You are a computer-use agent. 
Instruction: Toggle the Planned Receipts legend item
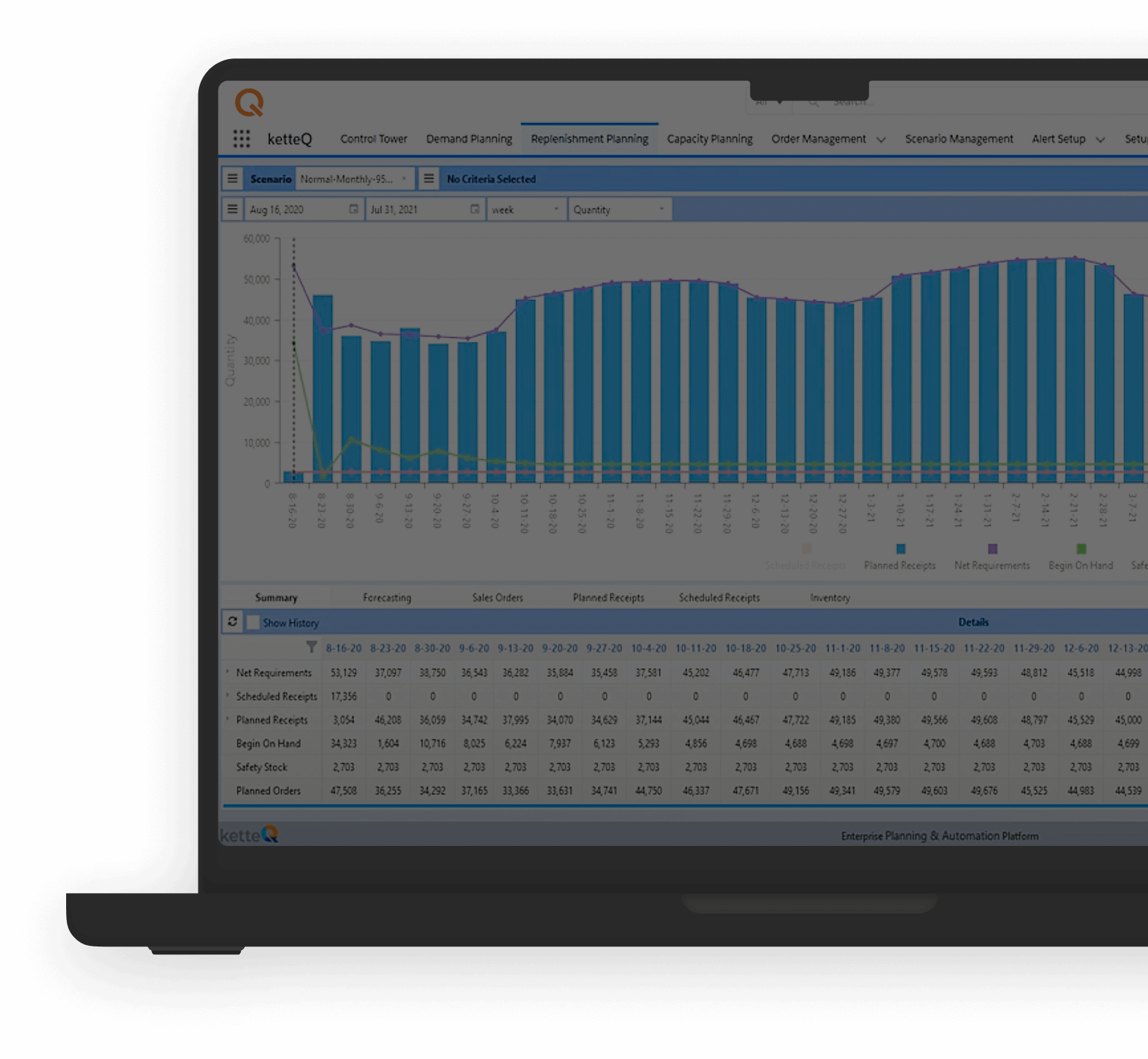(x=901, y=549)
